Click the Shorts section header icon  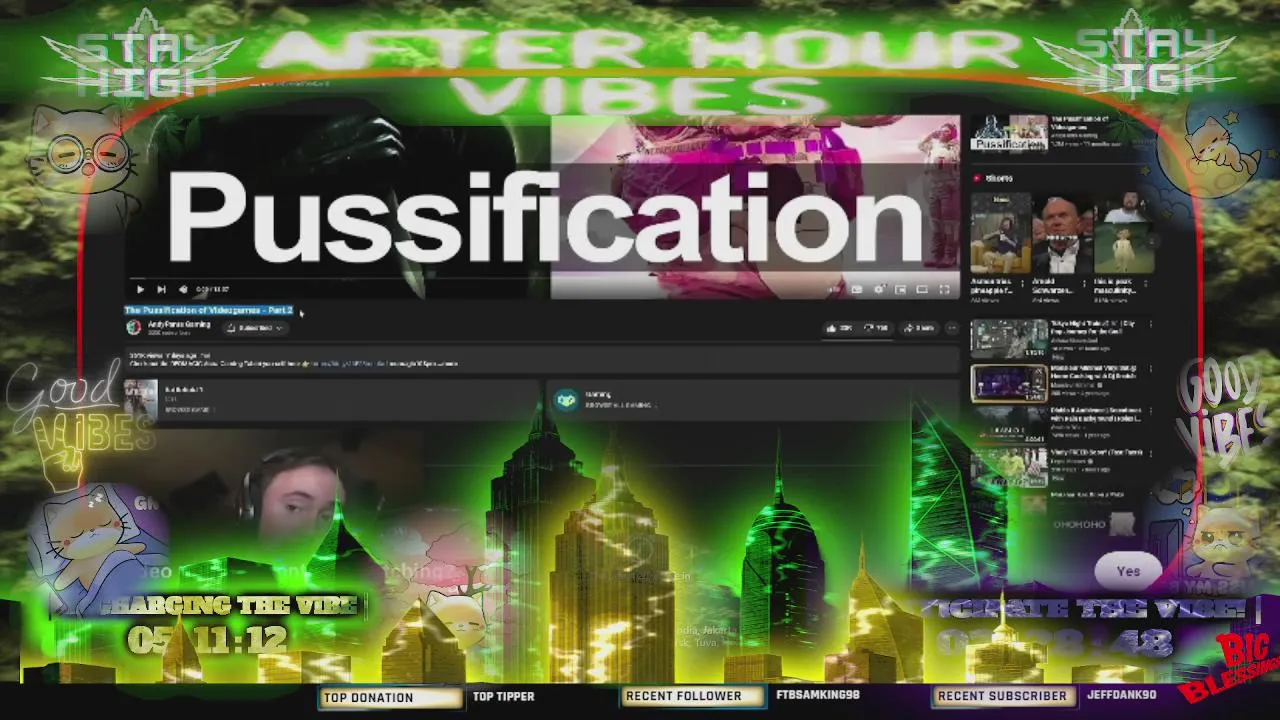pyautogui.click(x=977, y=178)
